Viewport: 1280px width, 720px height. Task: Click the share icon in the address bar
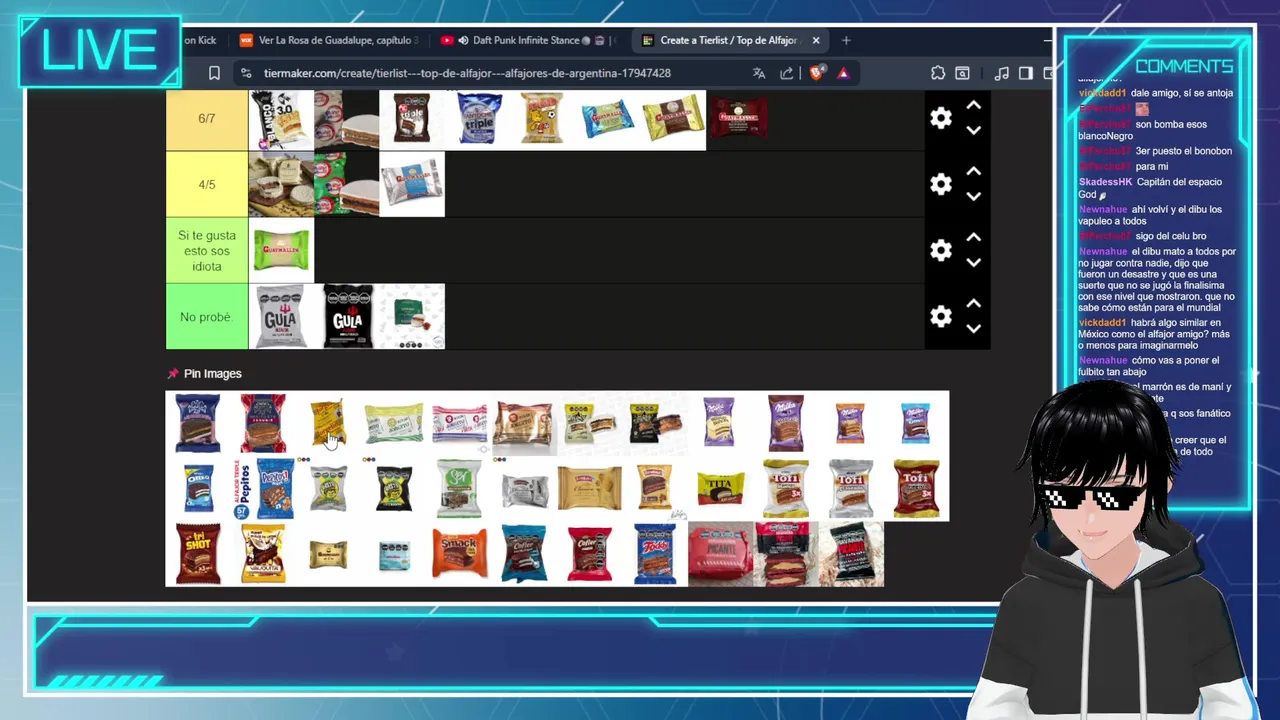[787, 73]
